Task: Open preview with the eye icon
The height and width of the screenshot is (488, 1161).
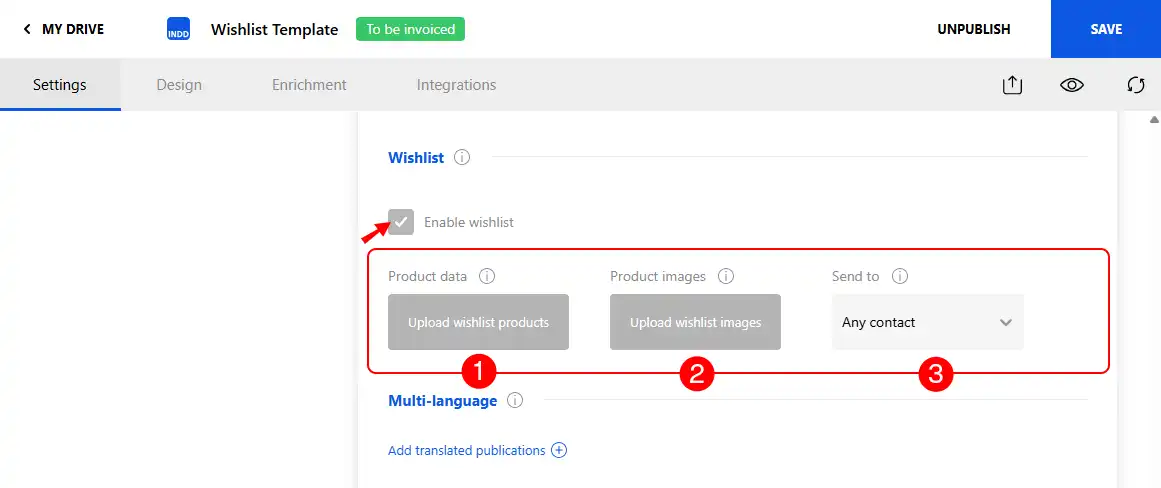Action: pyautogui.click(x=1071, y=85)
